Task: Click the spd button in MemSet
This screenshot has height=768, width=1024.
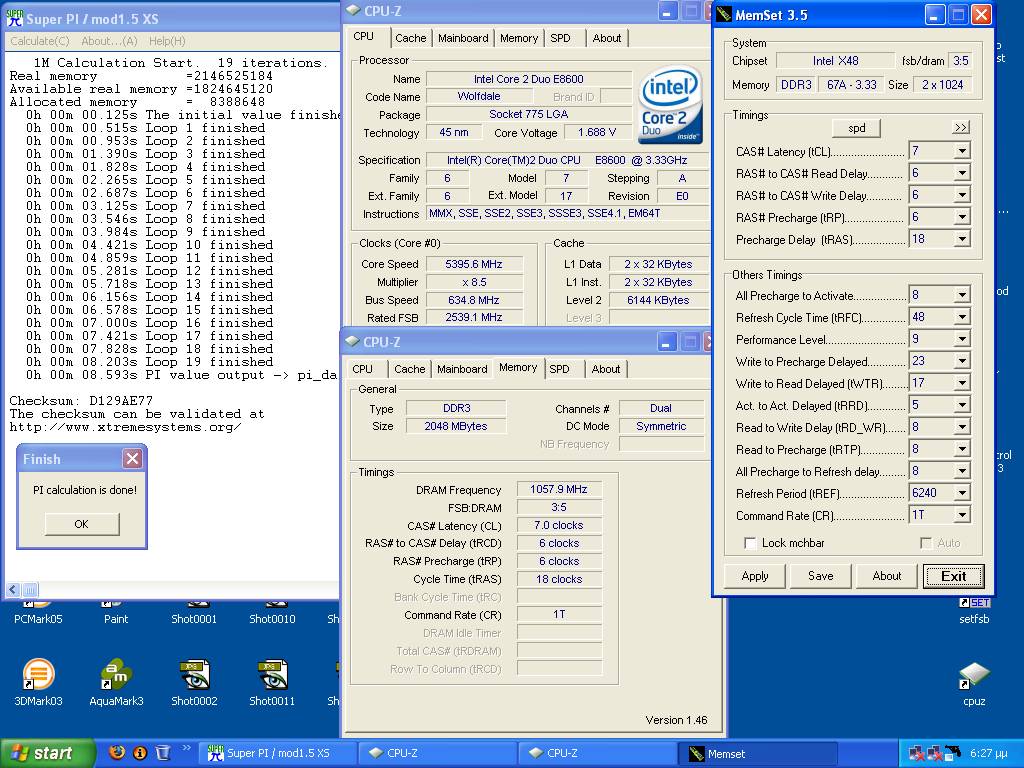Action: (856, 128)
